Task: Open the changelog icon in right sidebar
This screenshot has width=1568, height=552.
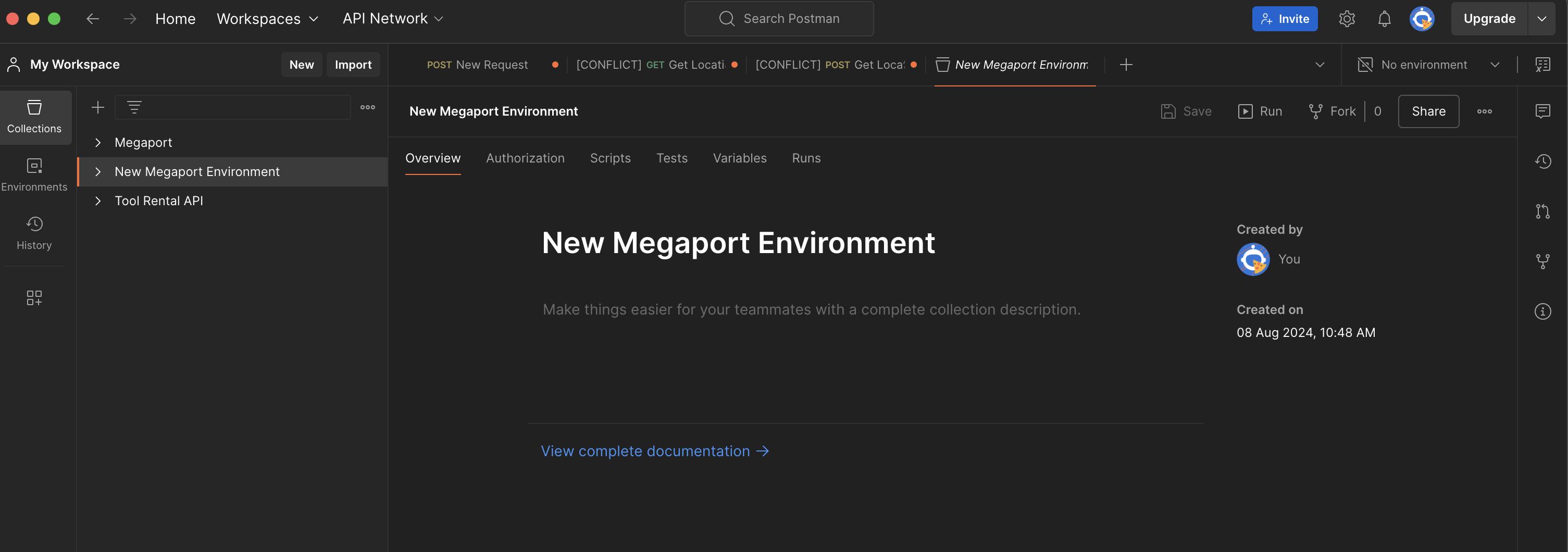Action: [1542, 161]
